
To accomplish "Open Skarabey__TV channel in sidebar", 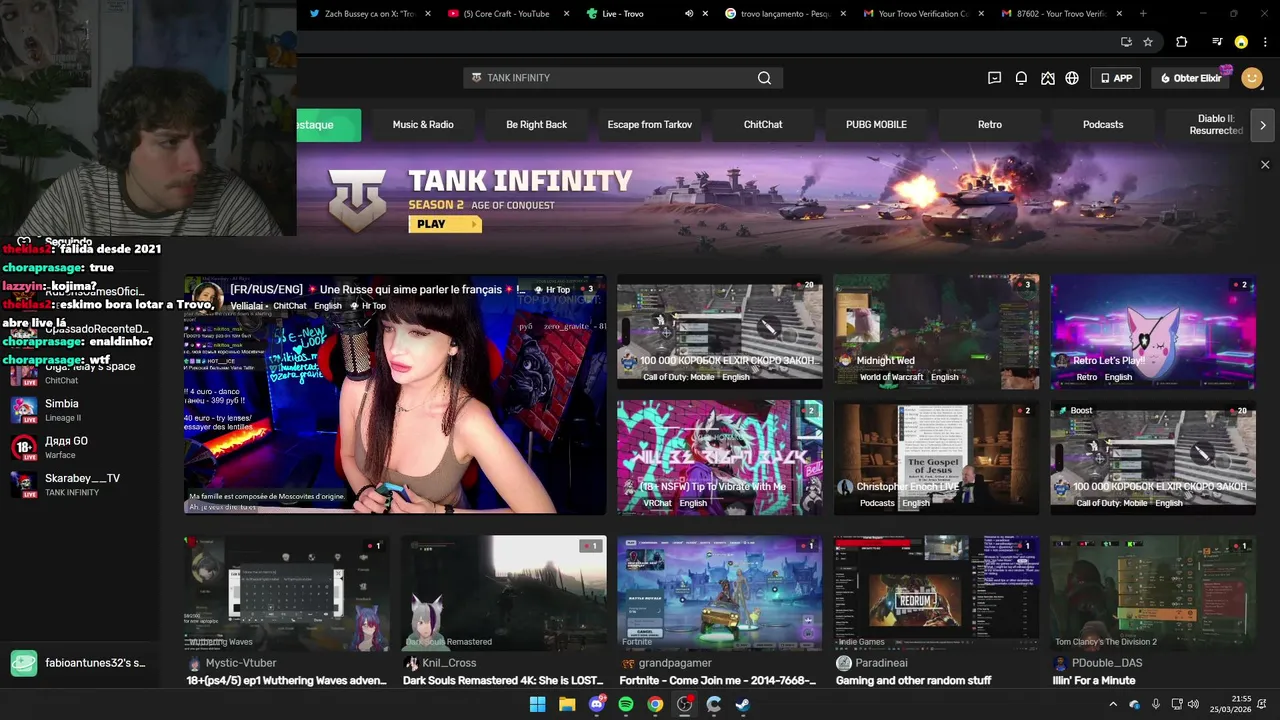I will (80, 485).
